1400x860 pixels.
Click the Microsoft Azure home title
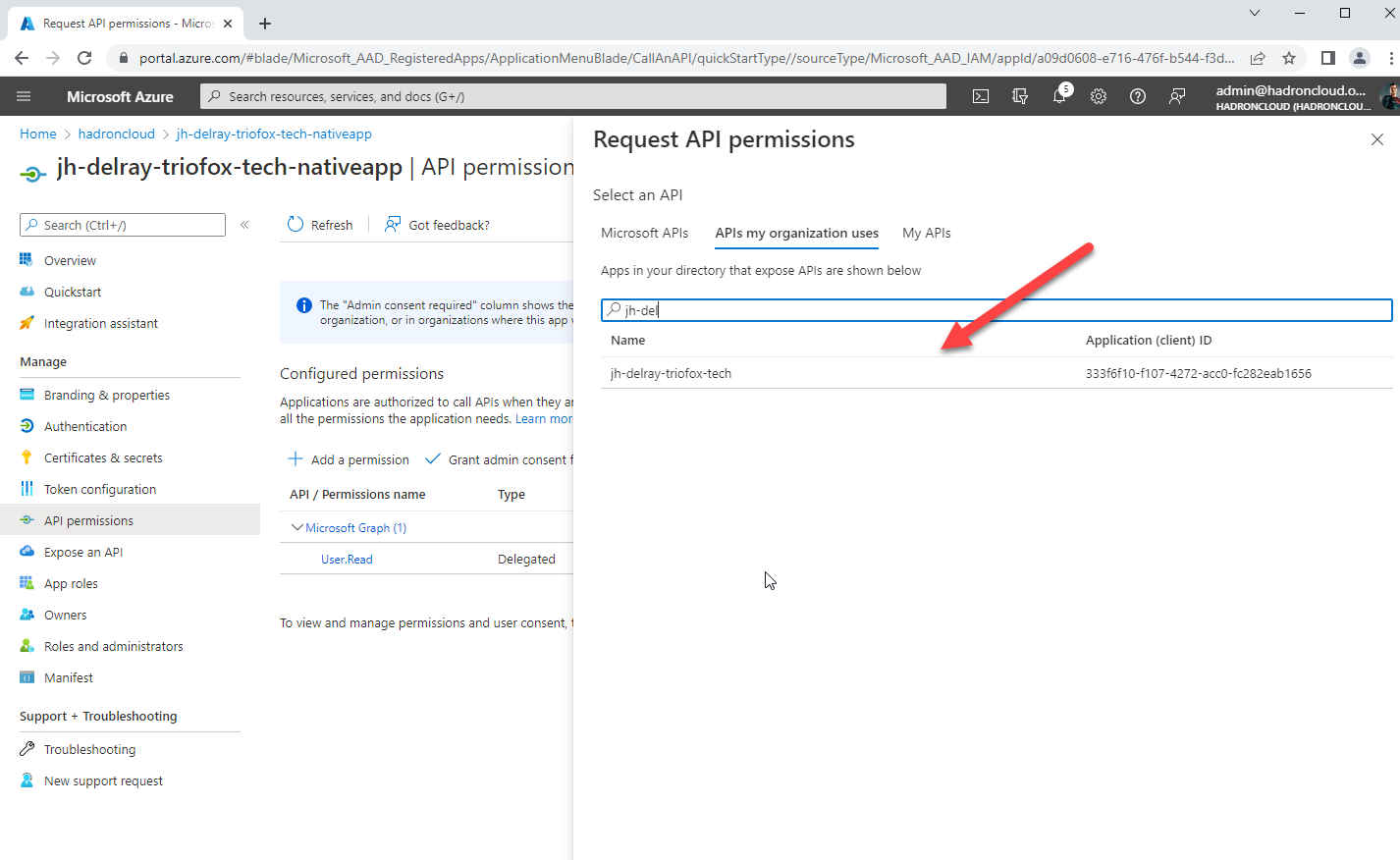coord(120,96)
